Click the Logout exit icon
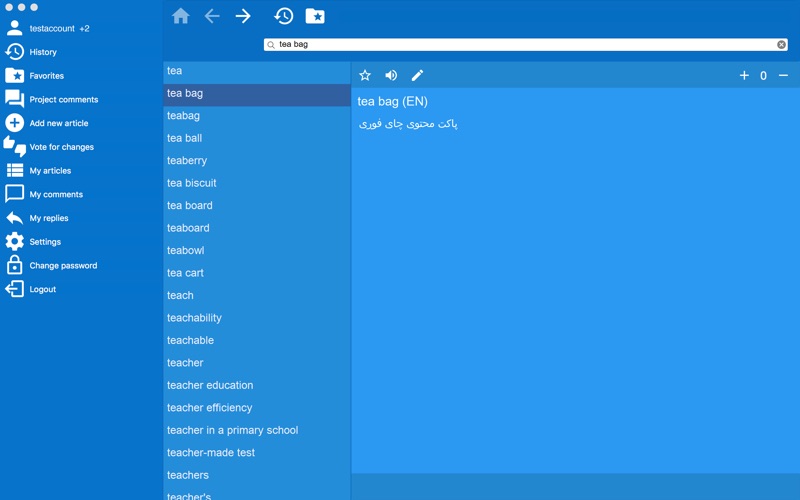Screen dimensions: 800x500 [14, 289]
